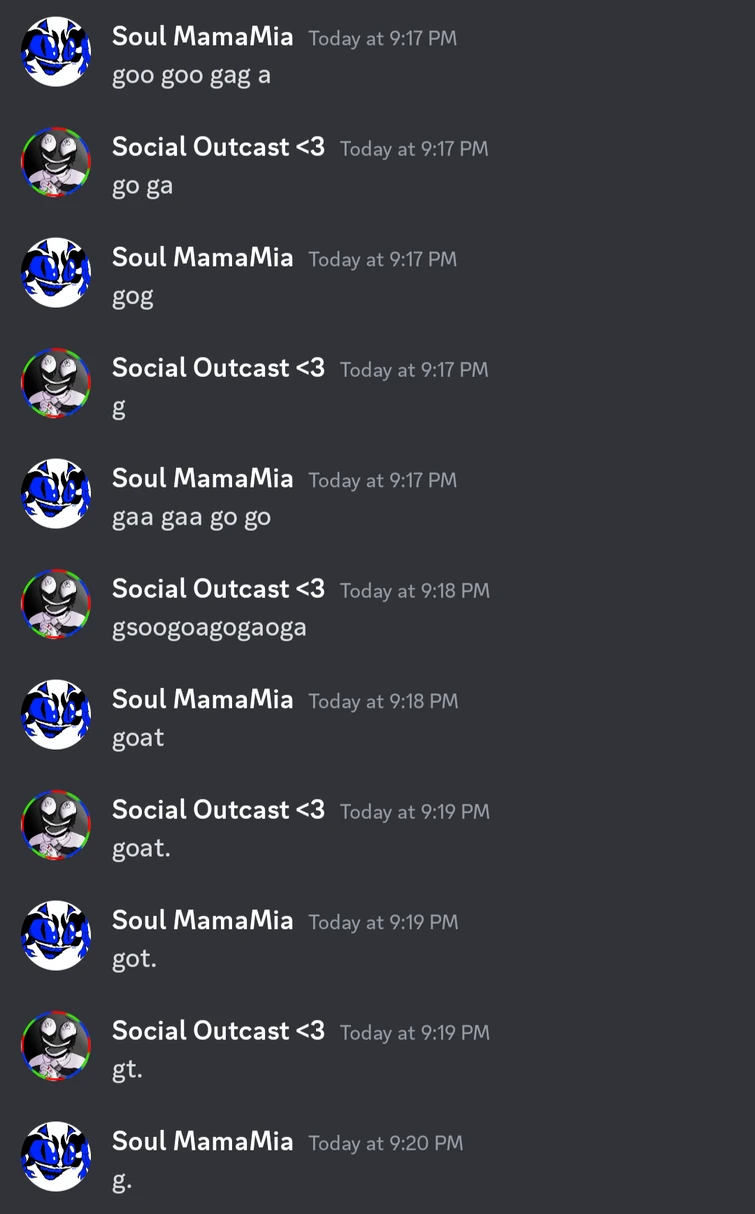Click the "gsoogoagogaoga" message text
This screenshot has width=755, height=1214.
coord(209,628)
